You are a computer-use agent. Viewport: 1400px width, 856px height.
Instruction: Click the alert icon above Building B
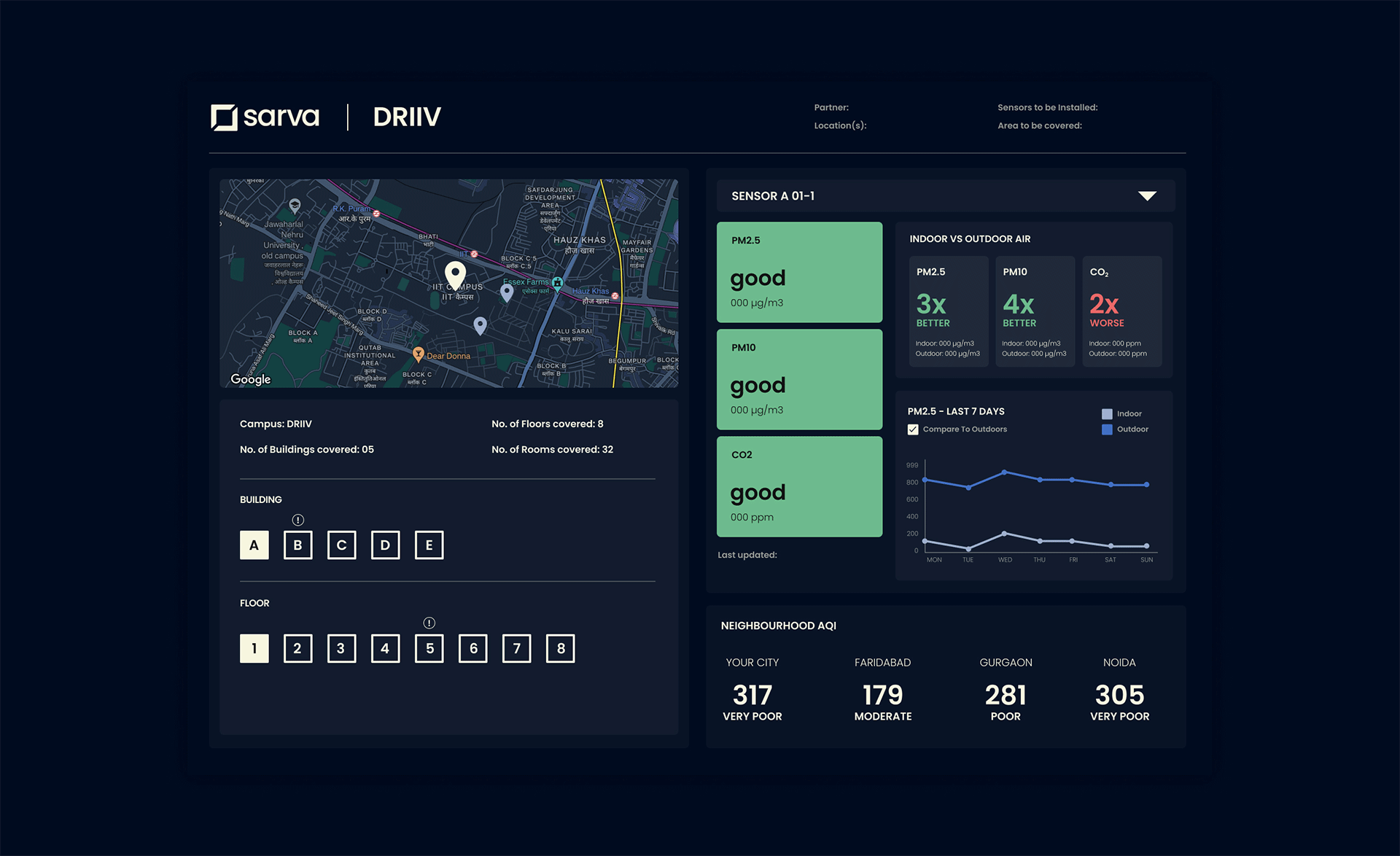click(x=297, y=520)
